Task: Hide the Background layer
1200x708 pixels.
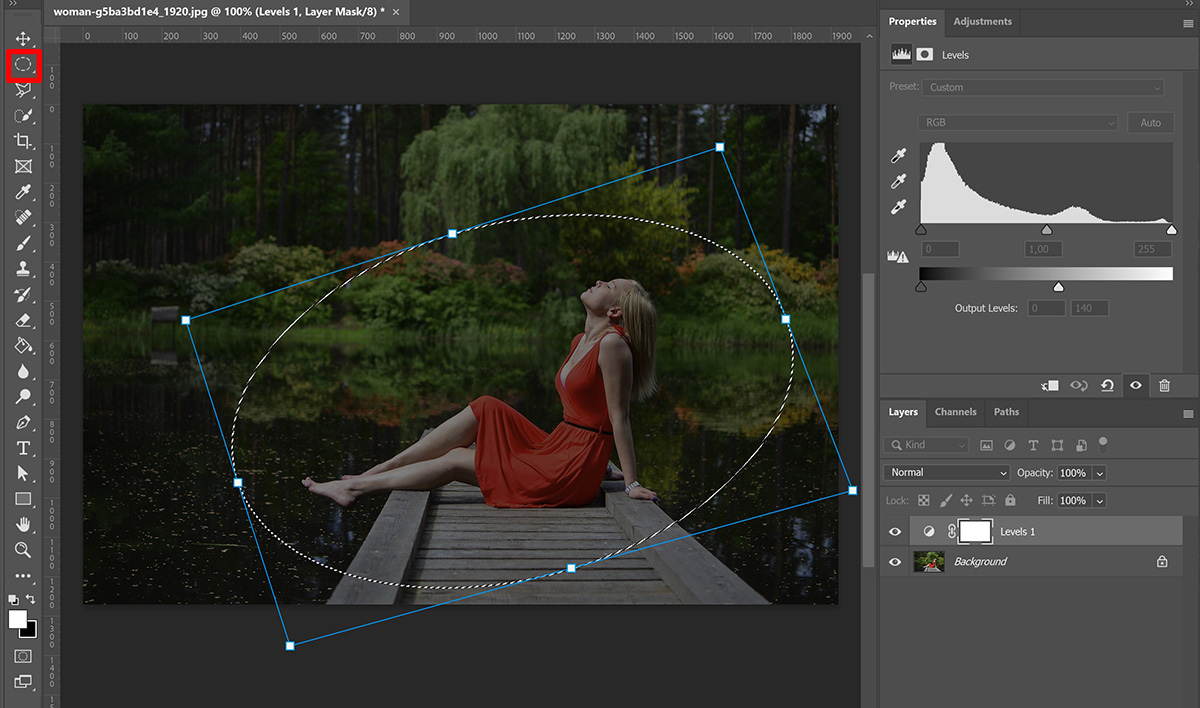Action: pos(895,561)
